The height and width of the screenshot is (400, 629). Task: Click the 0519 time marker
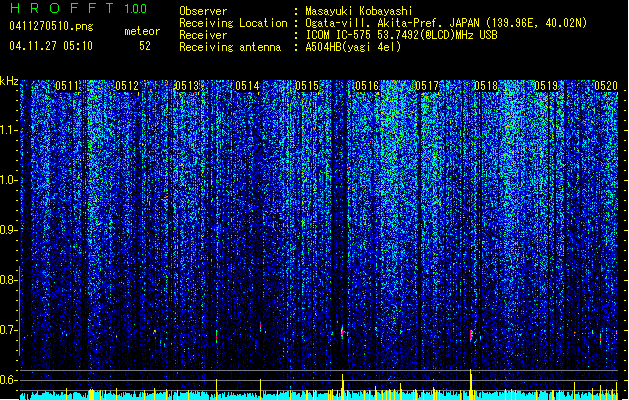click(546, 86)
